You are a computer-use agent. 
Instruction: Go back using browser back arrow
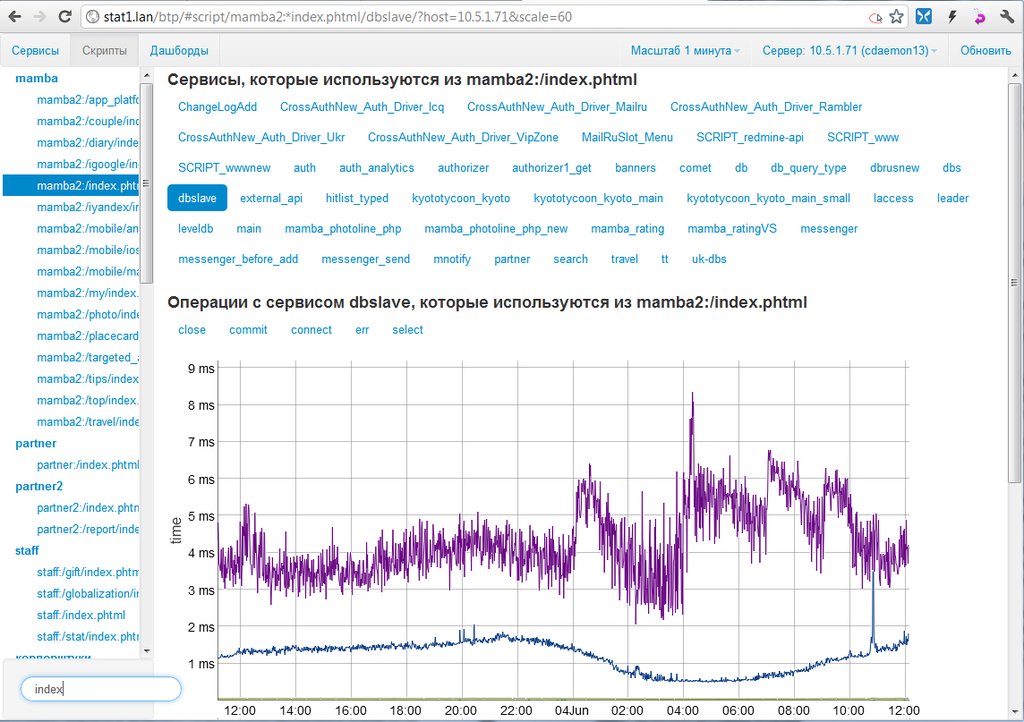[x=14, y=17]
